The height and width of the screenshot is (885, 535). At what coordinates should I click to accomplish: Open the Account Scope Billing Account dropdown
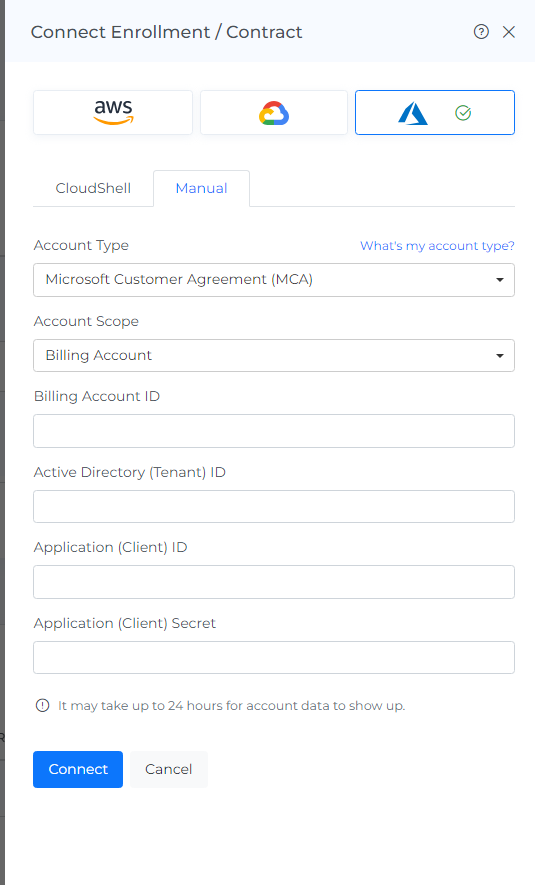pos(274,356)
